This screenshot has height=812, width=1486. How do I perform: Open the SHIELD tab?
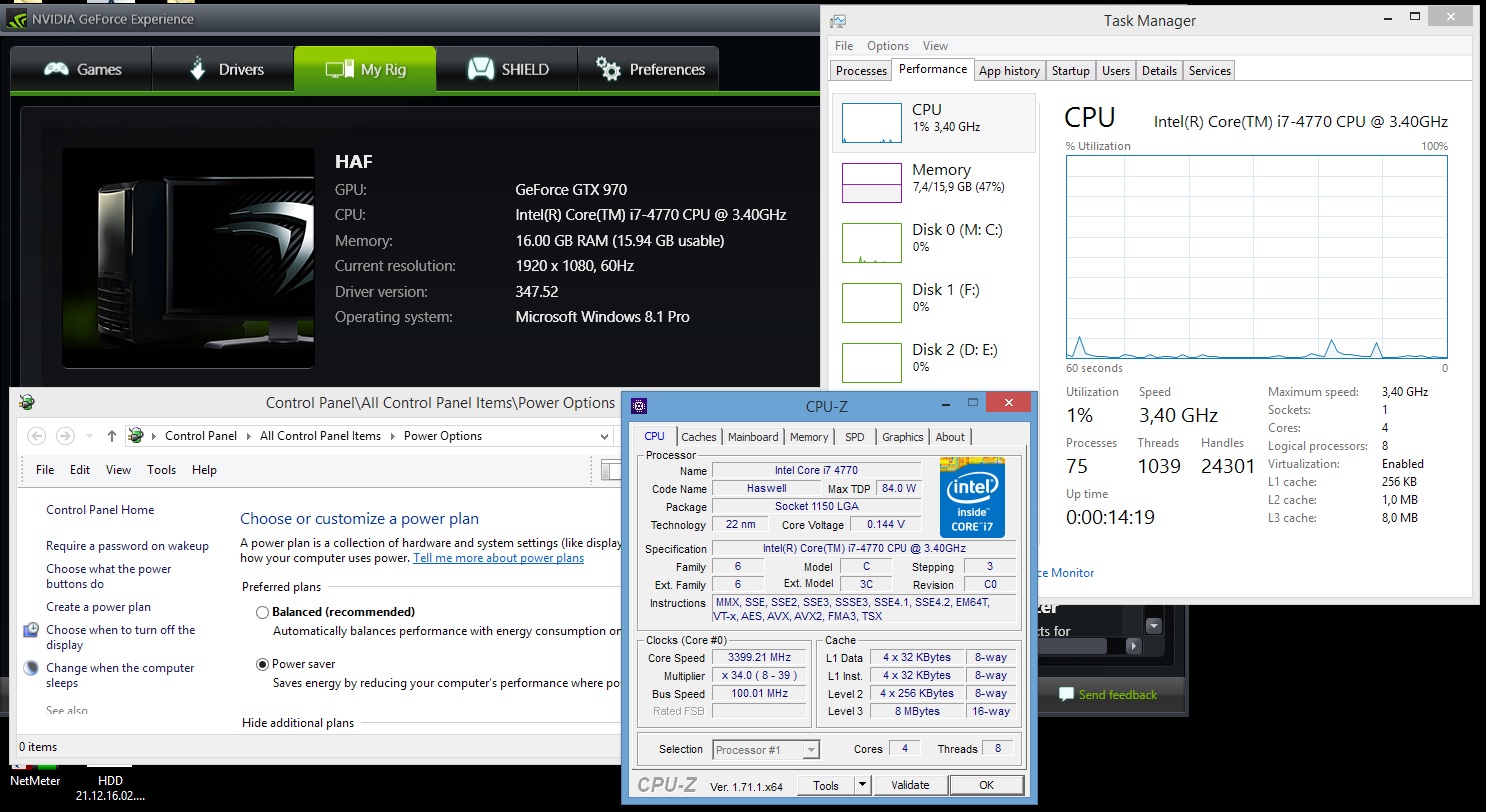click(x=507, y=70)
